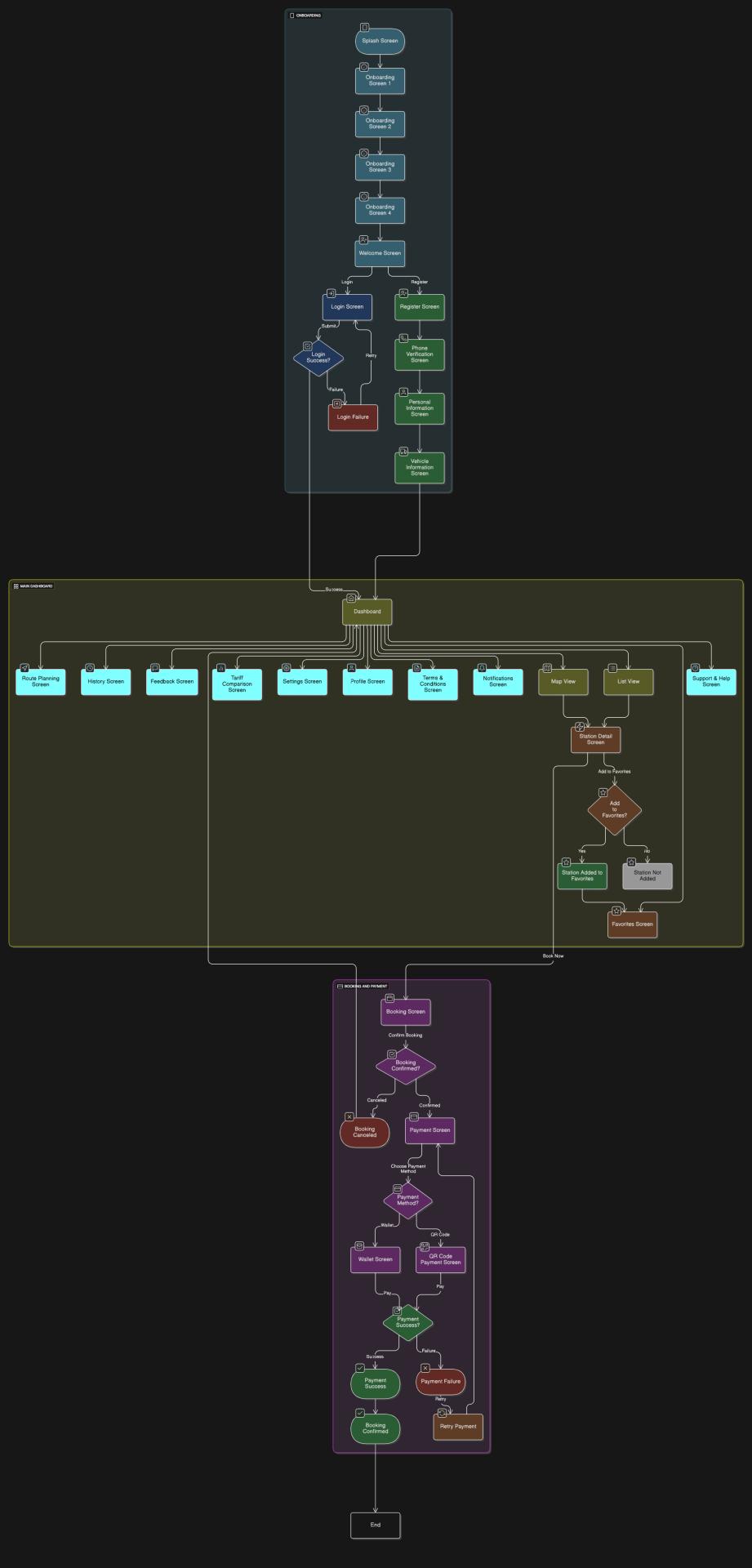Click the X icon on Booking Canceled
The width and height of the screenshot is (752, 1568).
(349, 1116)
